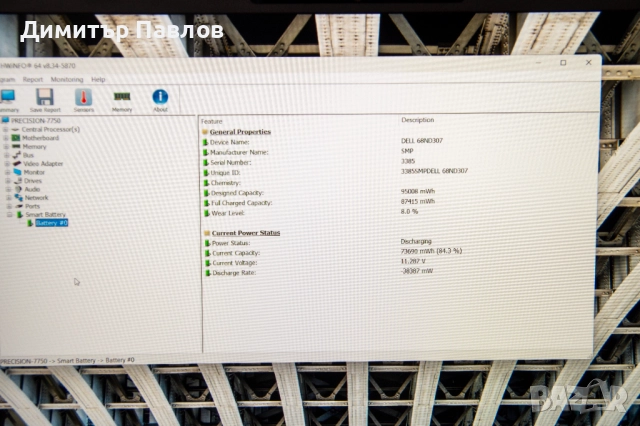Image resolution: width=640 pixels, height=426 pixels.
Task: Expand the Memory tree node
Action: (x=6, y=146)
